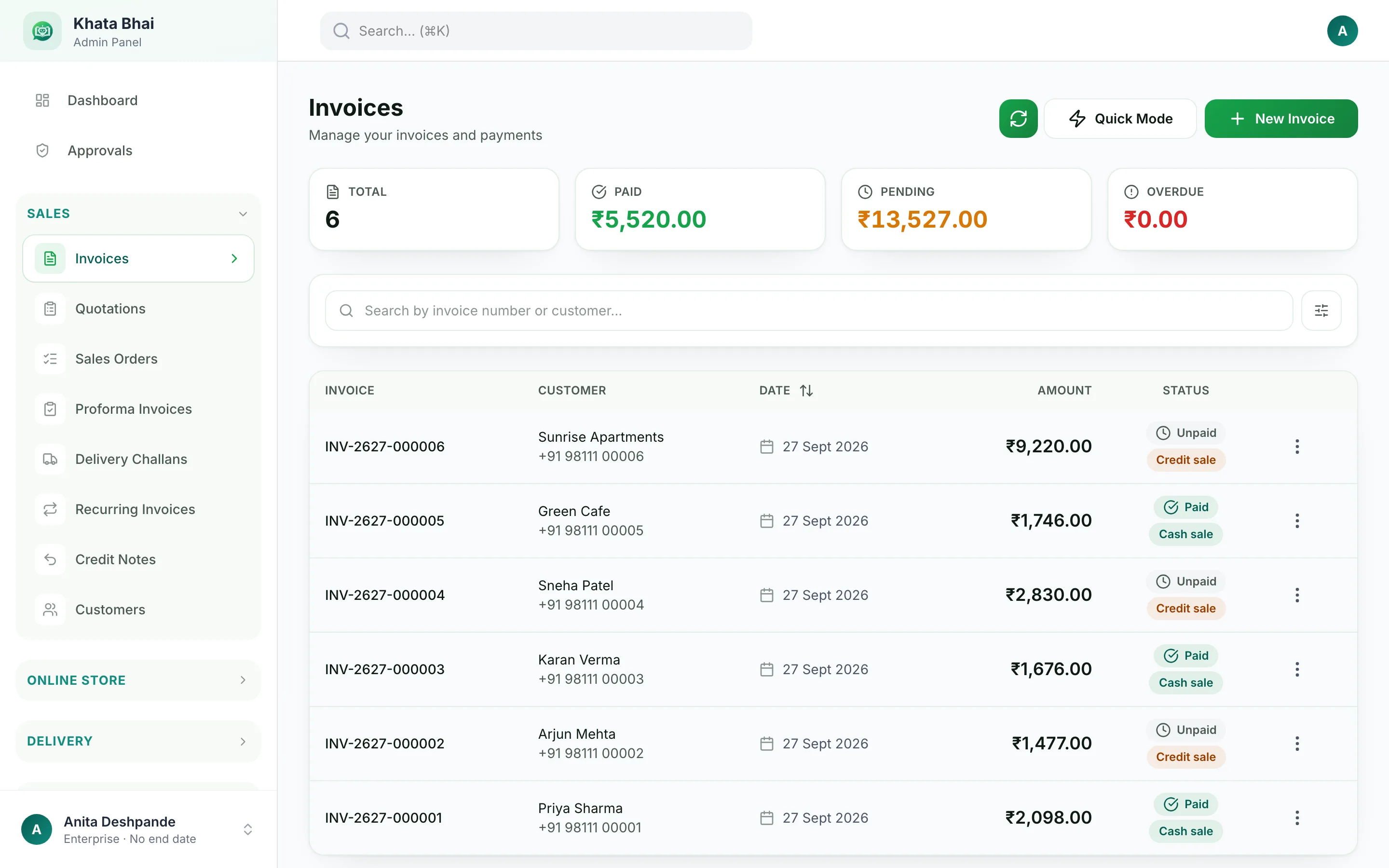Viewport: 1389px width, 868px height.
Task: Click the CUSTOMER column header
Action: (x=572, y=391)
